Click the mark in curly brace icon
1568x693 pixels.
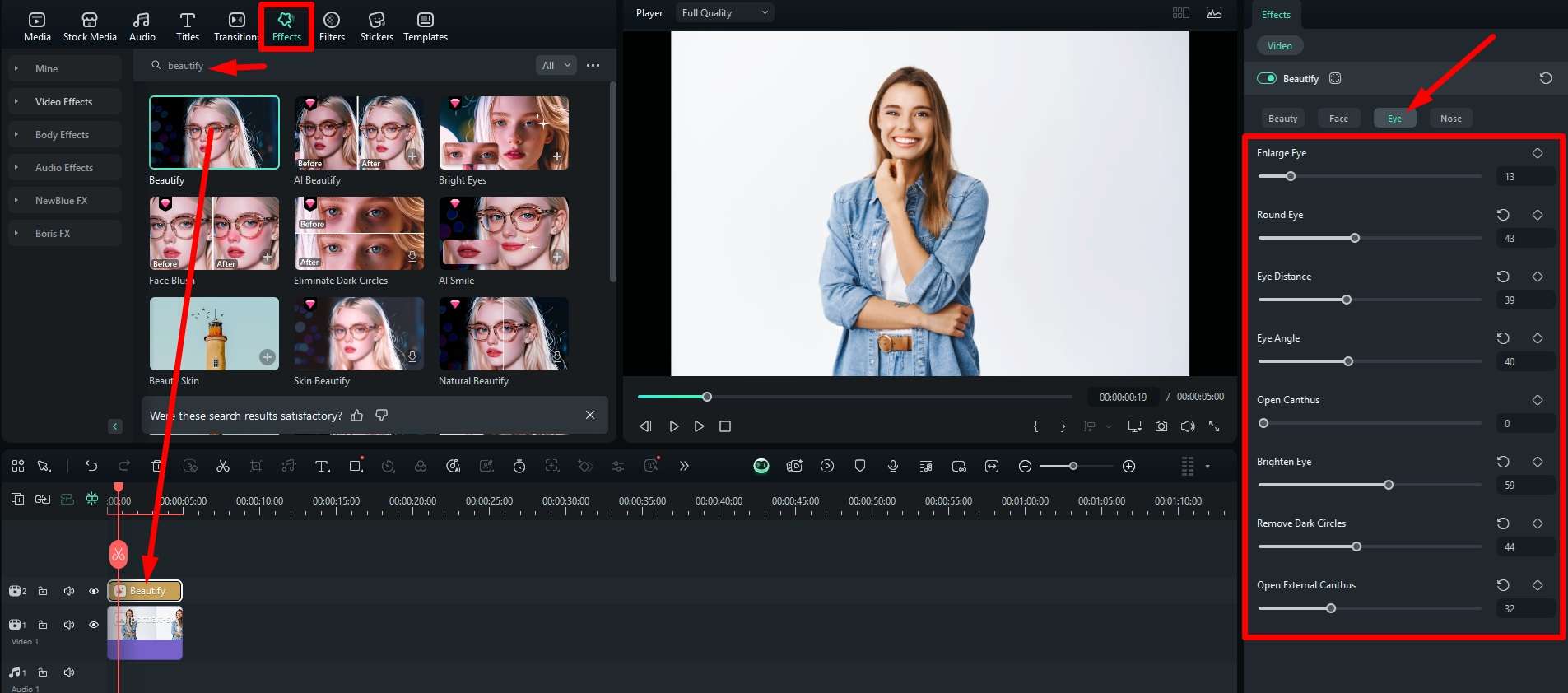[1036, 426]
